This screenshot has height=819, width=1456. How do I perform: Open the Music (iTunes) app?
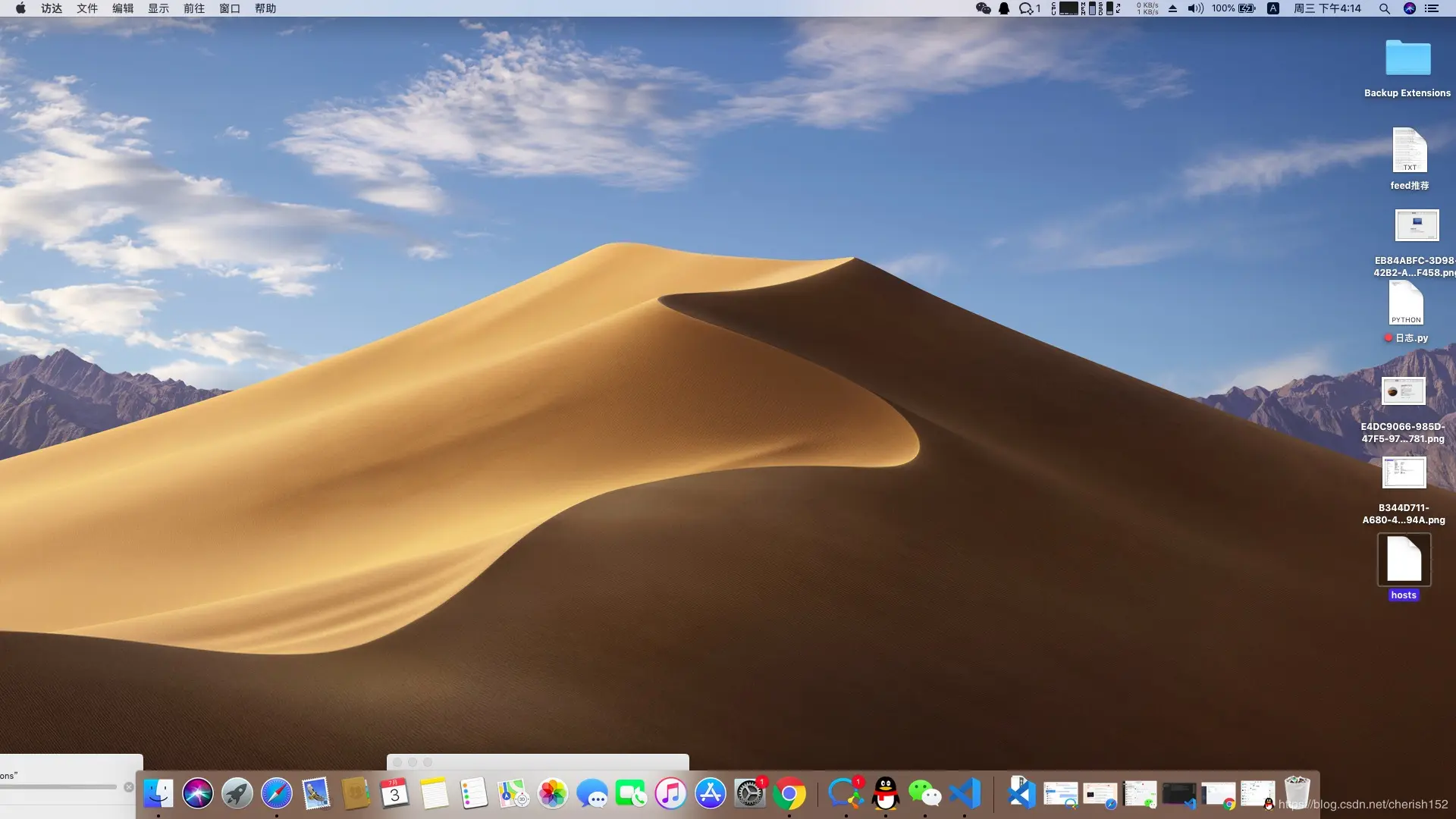(670, 794)
